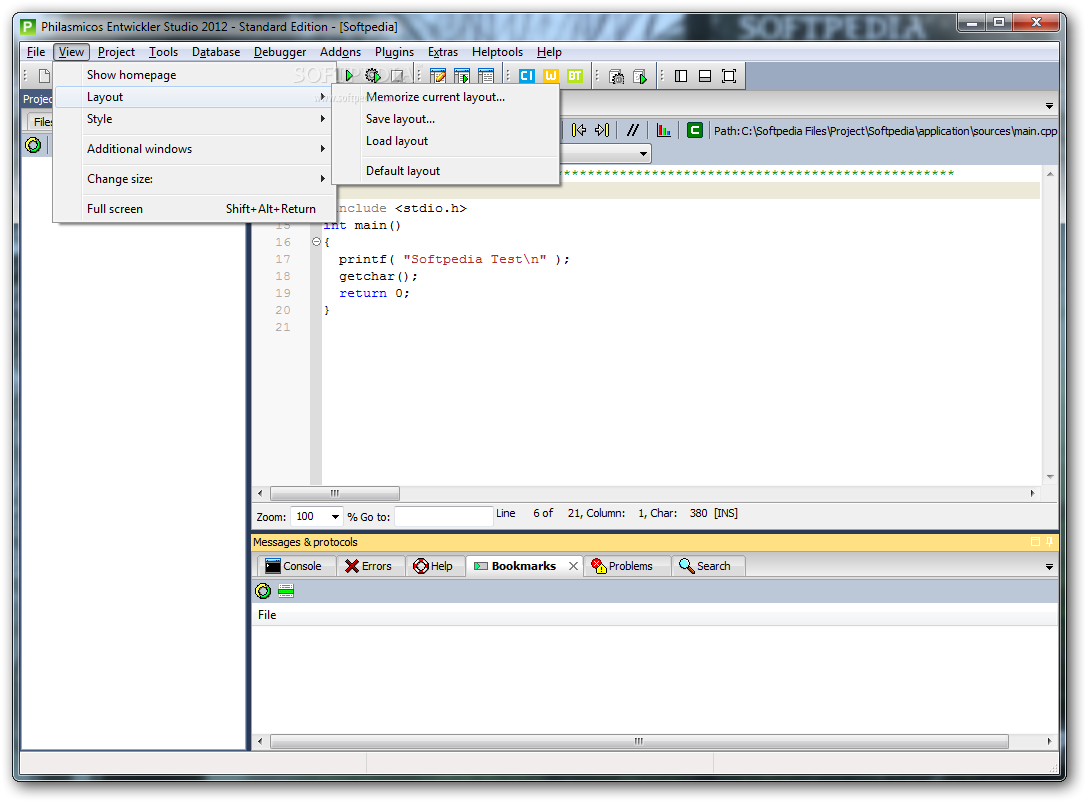
Task: Select Memorize current layout...
Action: point(445,97)
